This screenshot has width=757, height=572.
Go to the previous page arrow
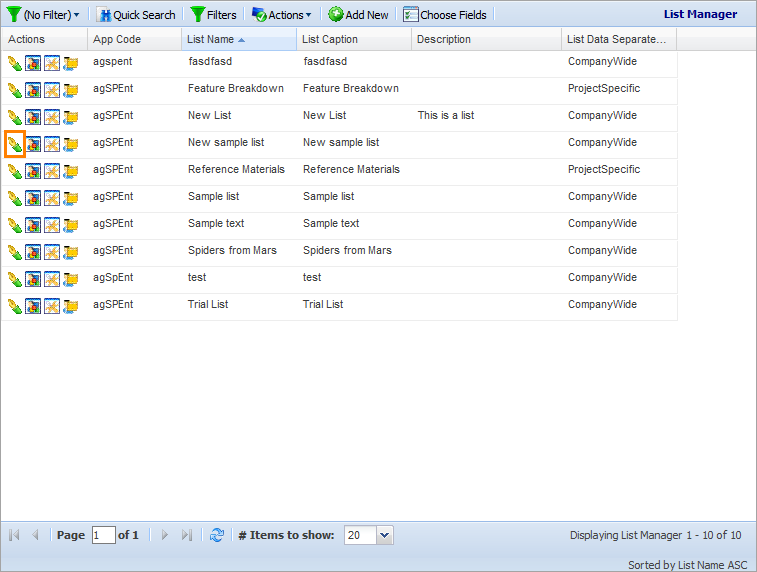(x=35, y=535)
